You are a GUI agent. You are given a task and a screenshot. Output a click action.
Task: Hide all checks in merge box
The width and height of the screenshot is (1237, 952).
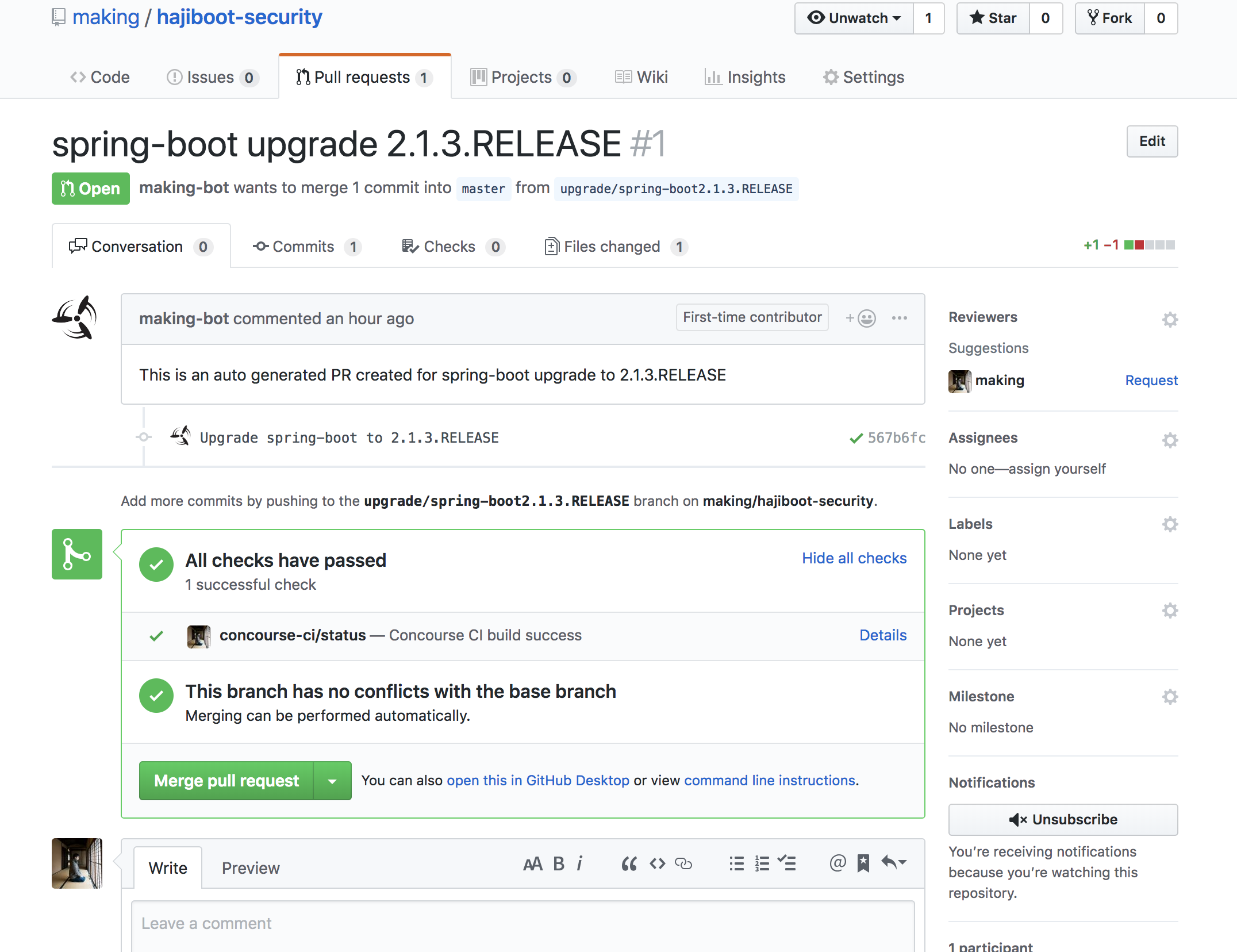[x=854, y=558]
